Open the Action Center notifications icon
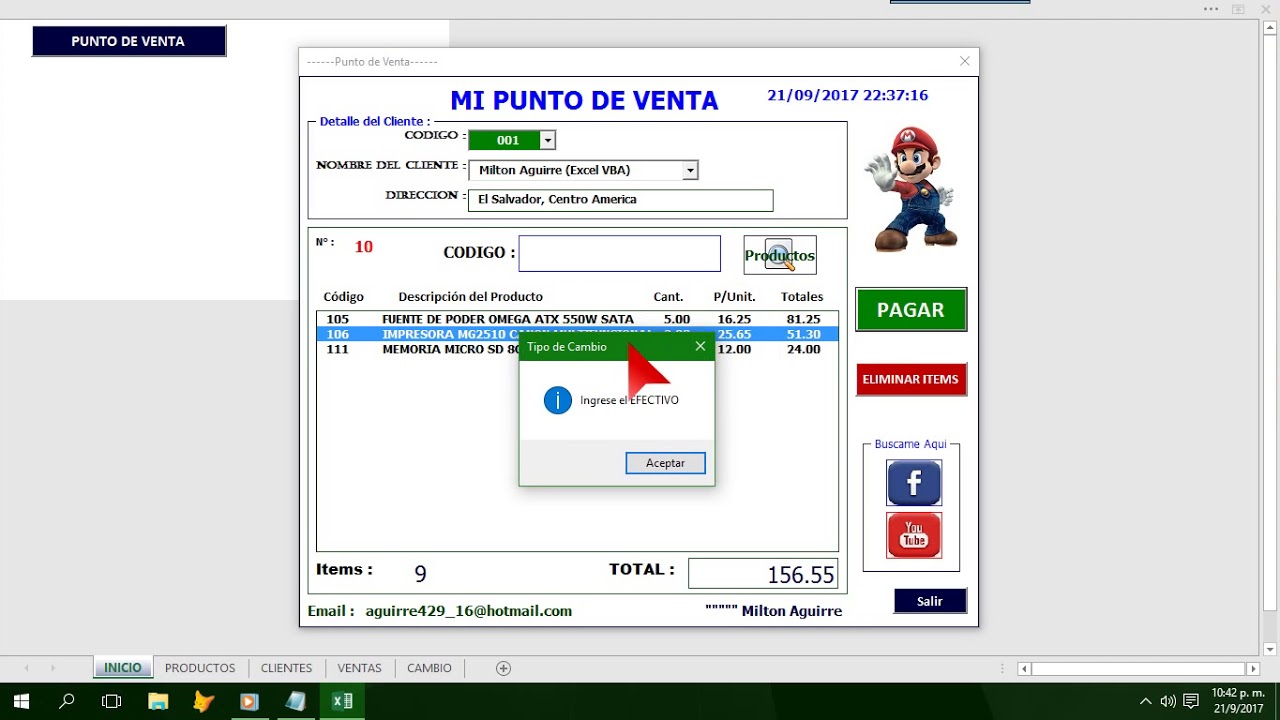This screenshot has width=1280, height=720. 1191,701
